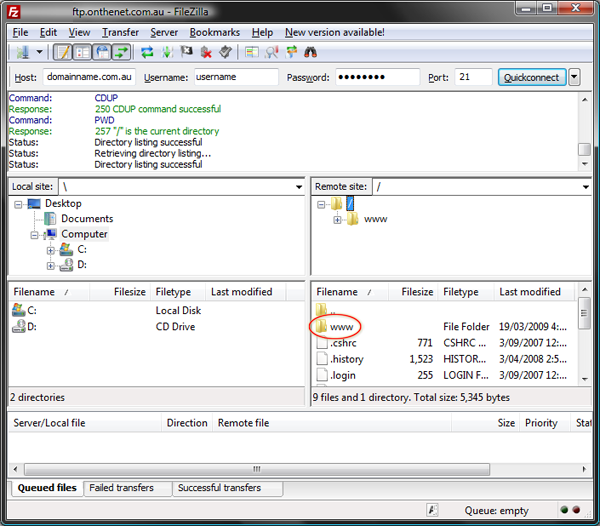Screen dimensions: 600x526
Task: Click the FileZilla logo in title bar
Action: point(14,12)
